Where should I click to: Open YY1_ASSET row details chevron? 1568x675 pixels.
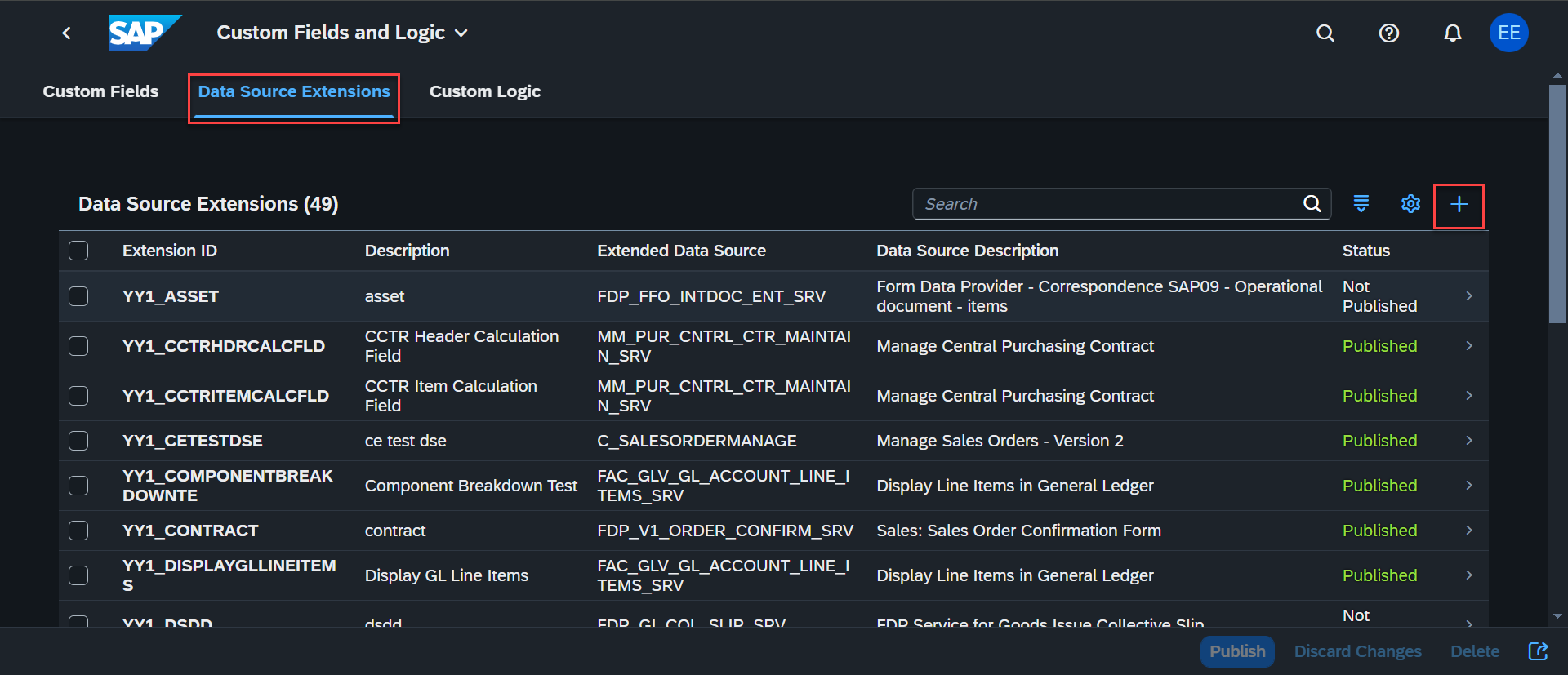tap(1469, 296)
